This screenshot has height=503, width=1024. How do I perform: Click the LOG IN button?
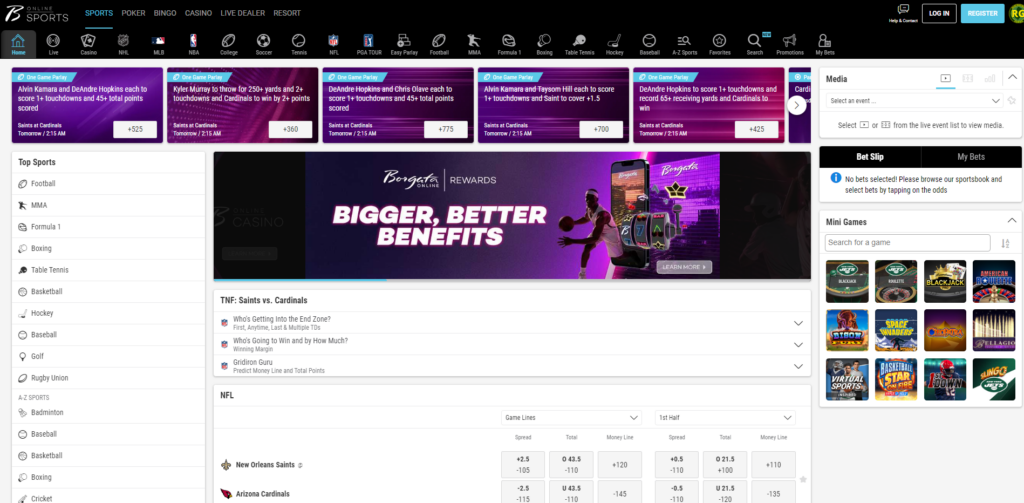939,13
